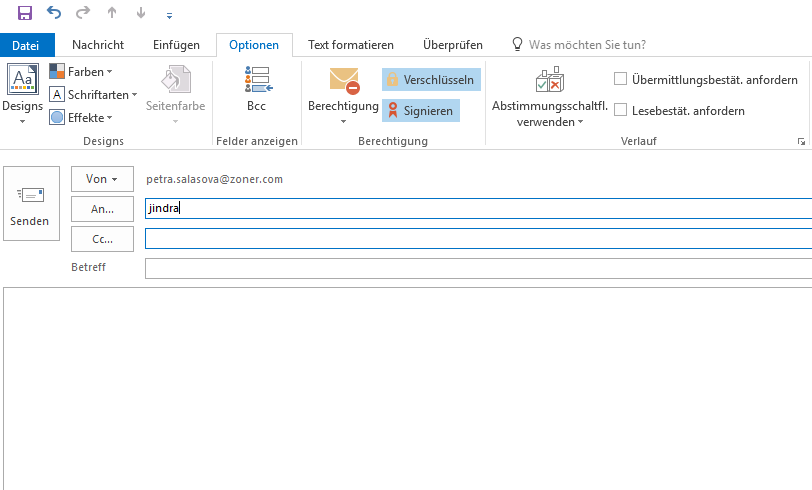Save the message with the disk icon
Image resolution: width=812 pixels, height=490 pixels.
coord(24,13)
